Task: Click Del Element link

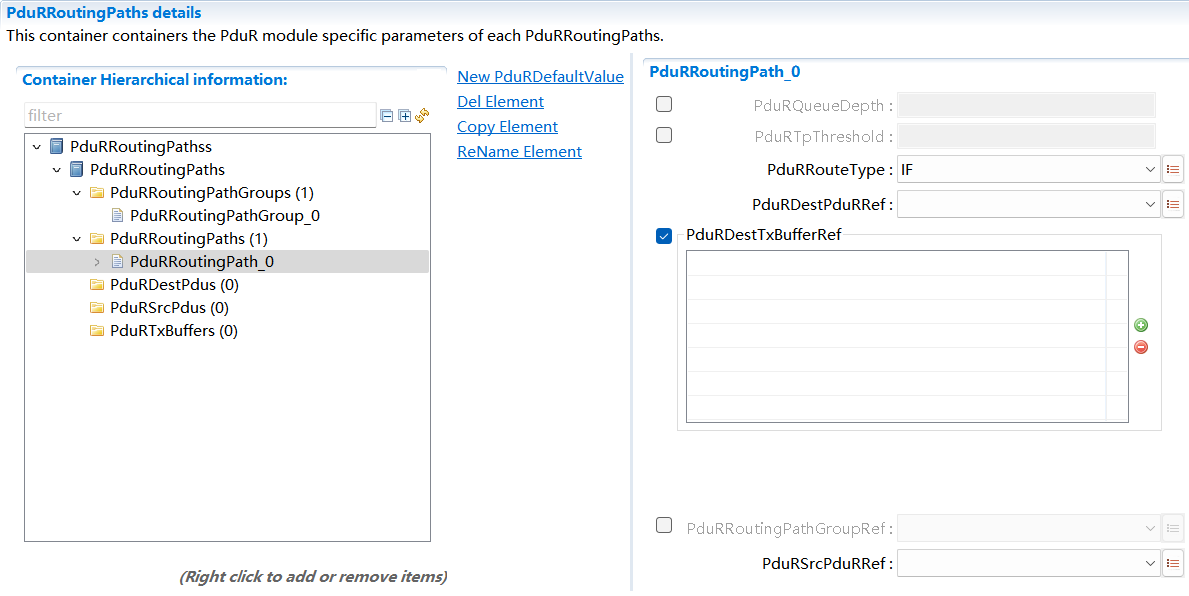Action: 500,102
